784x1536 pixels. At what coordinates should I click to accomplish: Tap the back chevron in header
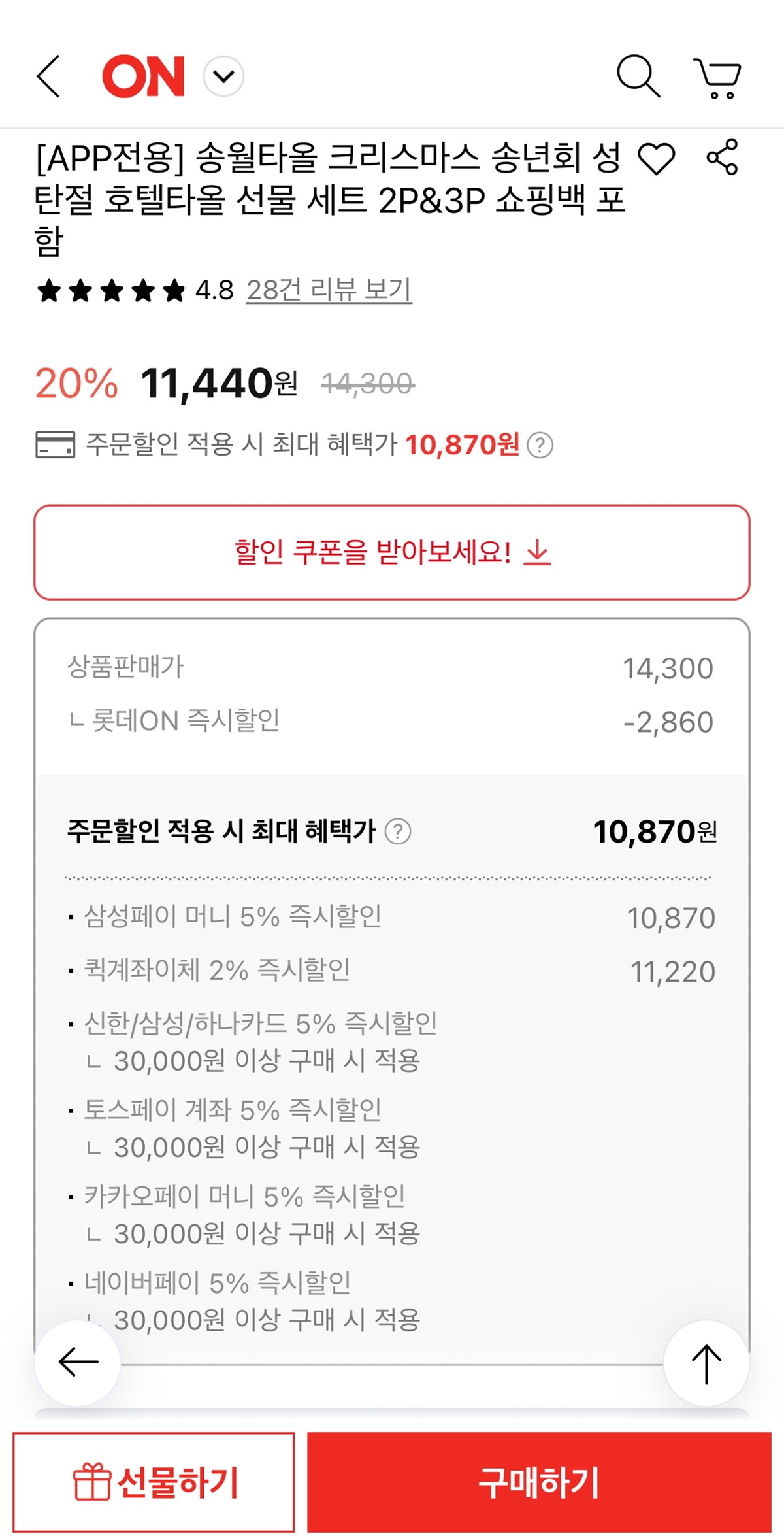coord(49,76)
